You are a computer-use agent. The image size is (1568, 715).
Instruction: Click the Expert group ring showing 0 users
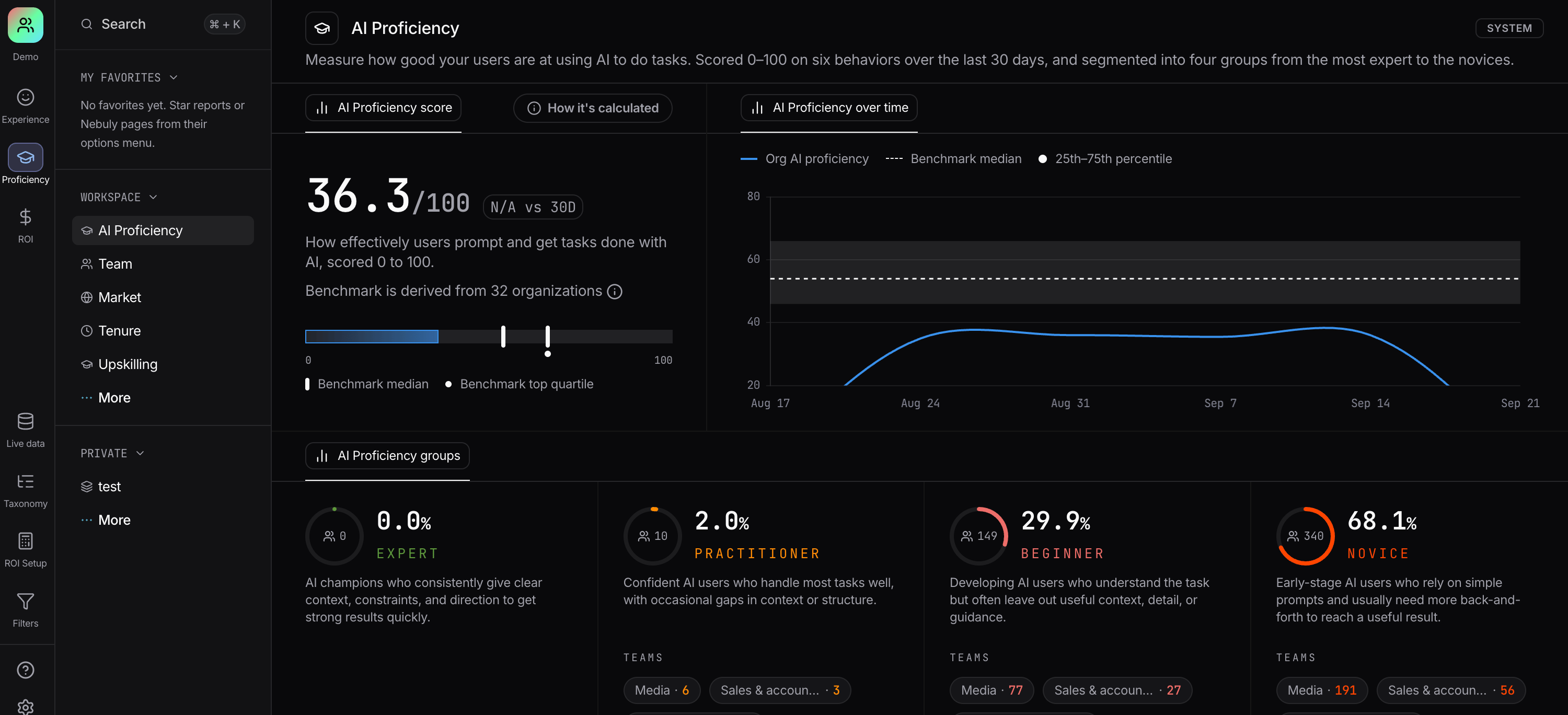coord(334,536)
